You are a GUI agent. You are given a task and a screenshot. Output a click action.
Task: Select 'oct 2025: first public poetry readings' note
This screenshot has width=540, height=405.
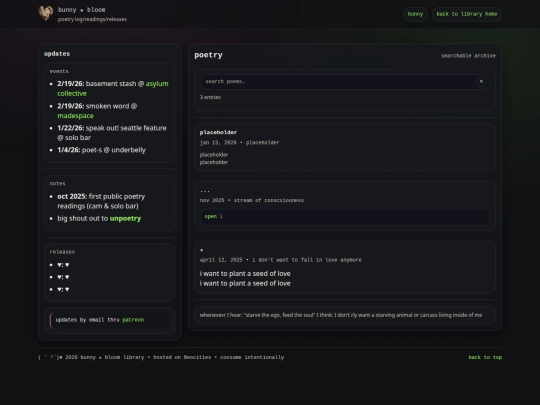click(101, 201)
